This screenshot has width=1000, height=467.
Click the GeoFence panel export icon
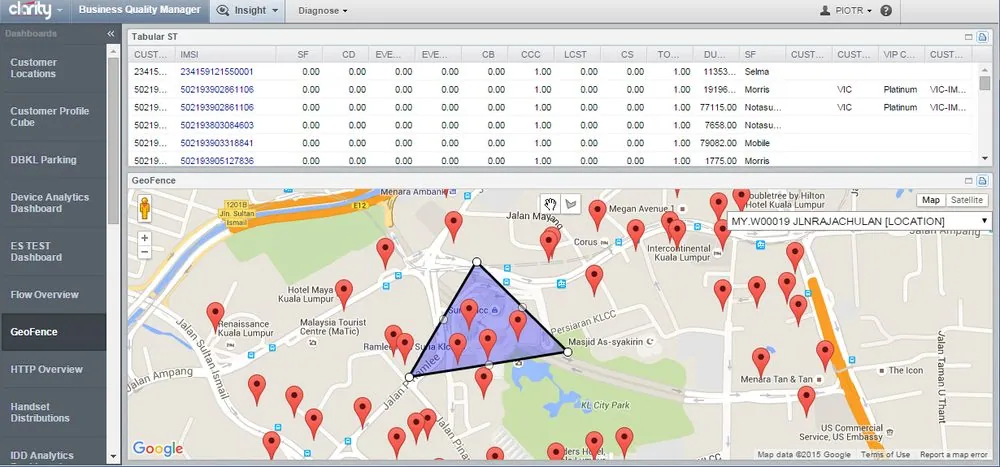(983, 181)
